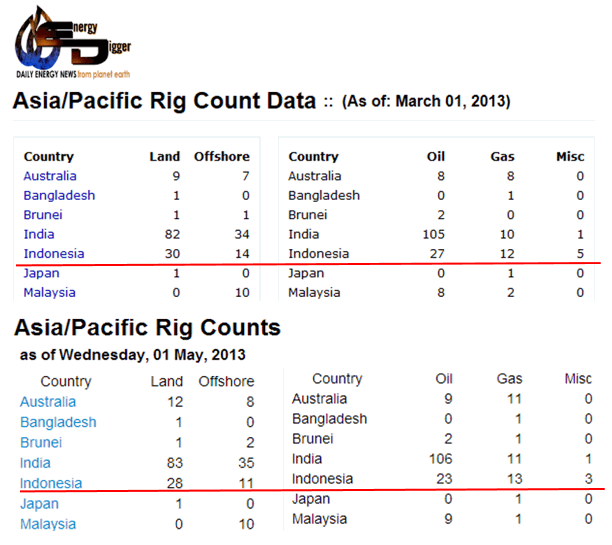Select the 'Asia/Pacific Rig Counts' heading
The height and width of the screenshot is (545, 612).
pos(148,328)
